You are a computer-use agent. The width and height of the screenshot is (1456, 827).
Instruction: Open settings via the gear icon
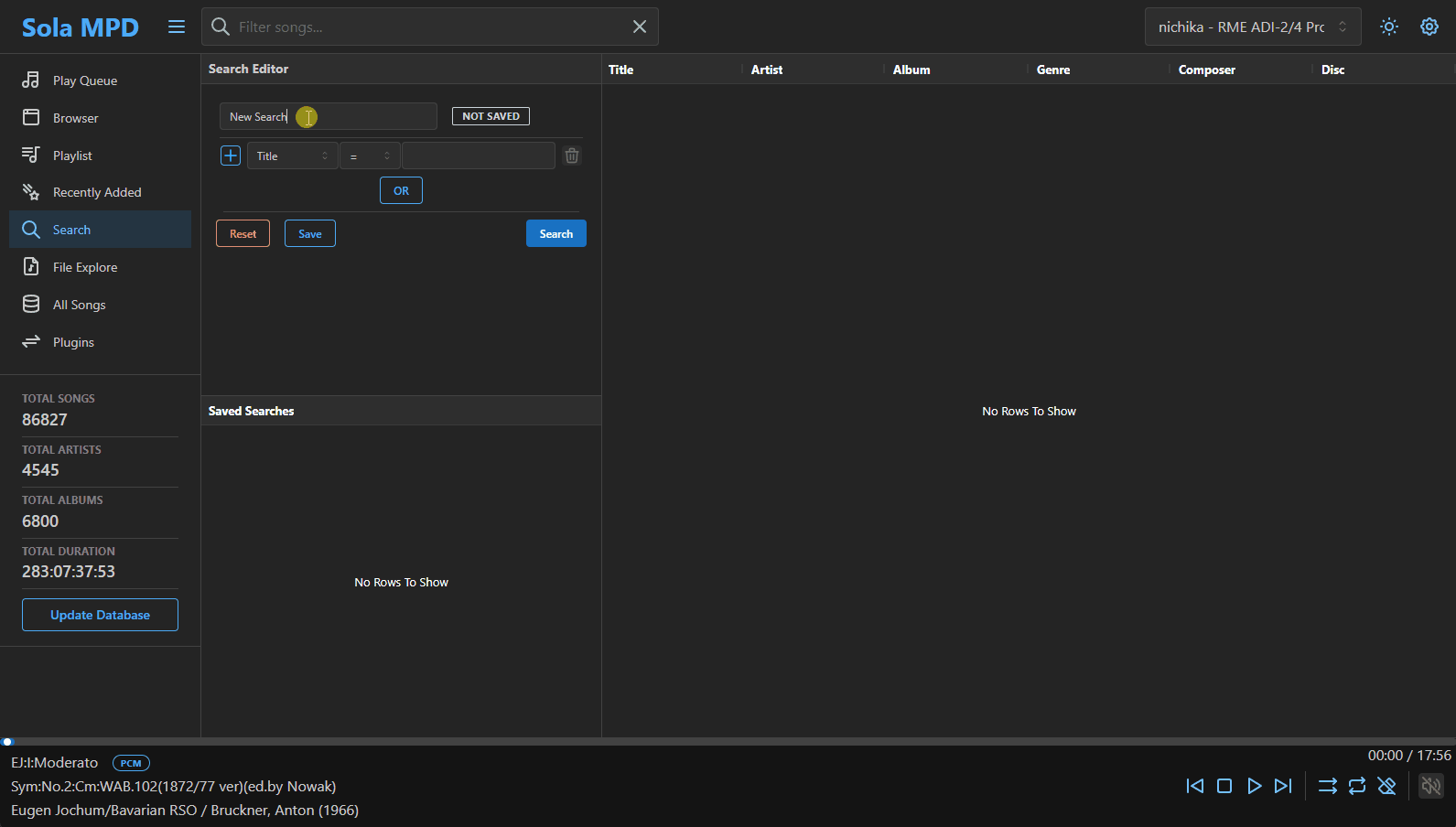tap(1429, 27)
